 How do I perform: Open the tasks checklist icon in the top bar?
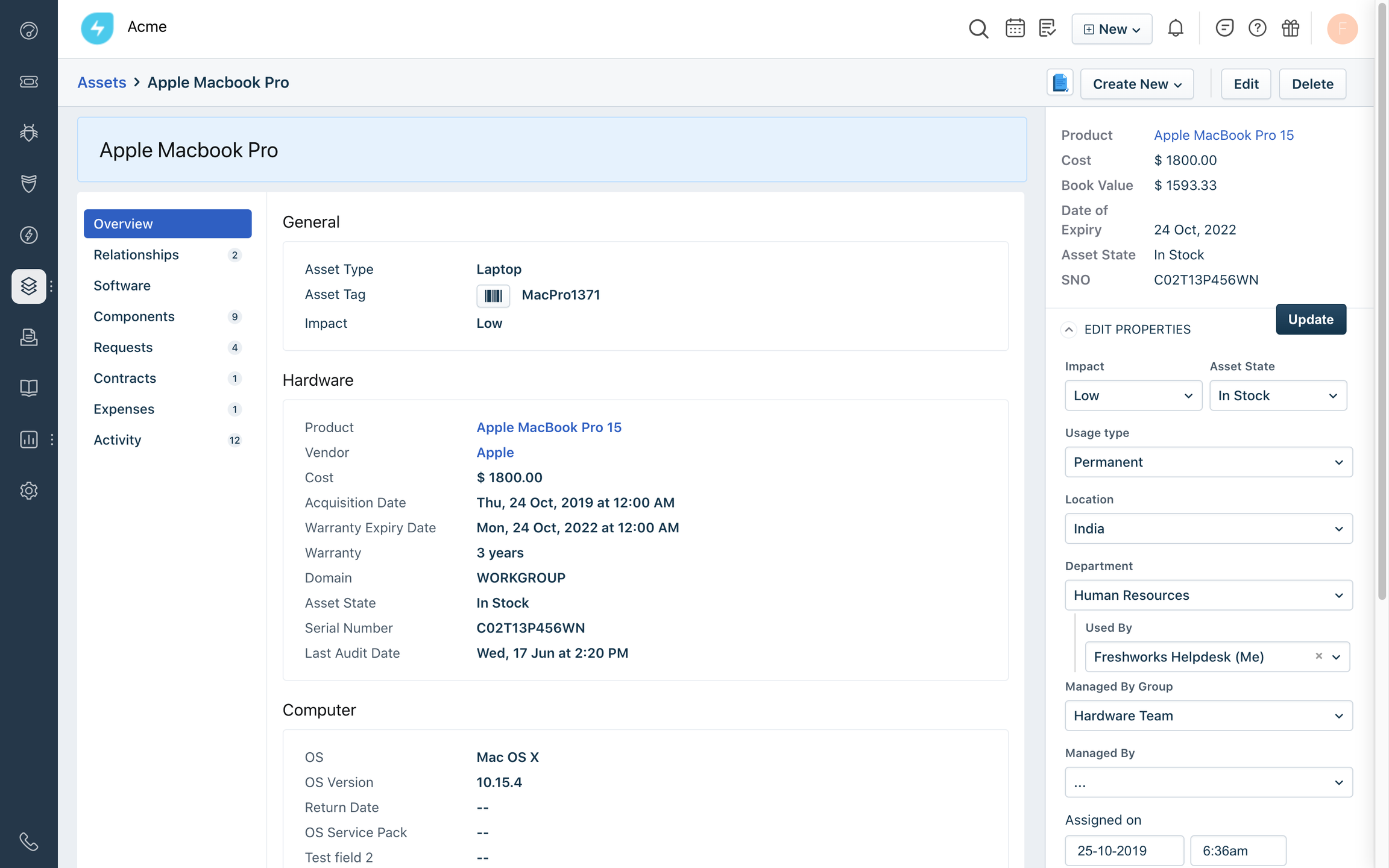coord(1048,28)
